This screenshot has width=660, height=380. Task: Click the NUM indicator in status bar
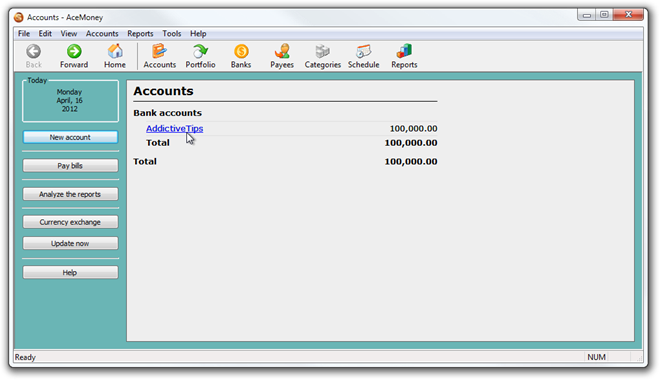596,357
